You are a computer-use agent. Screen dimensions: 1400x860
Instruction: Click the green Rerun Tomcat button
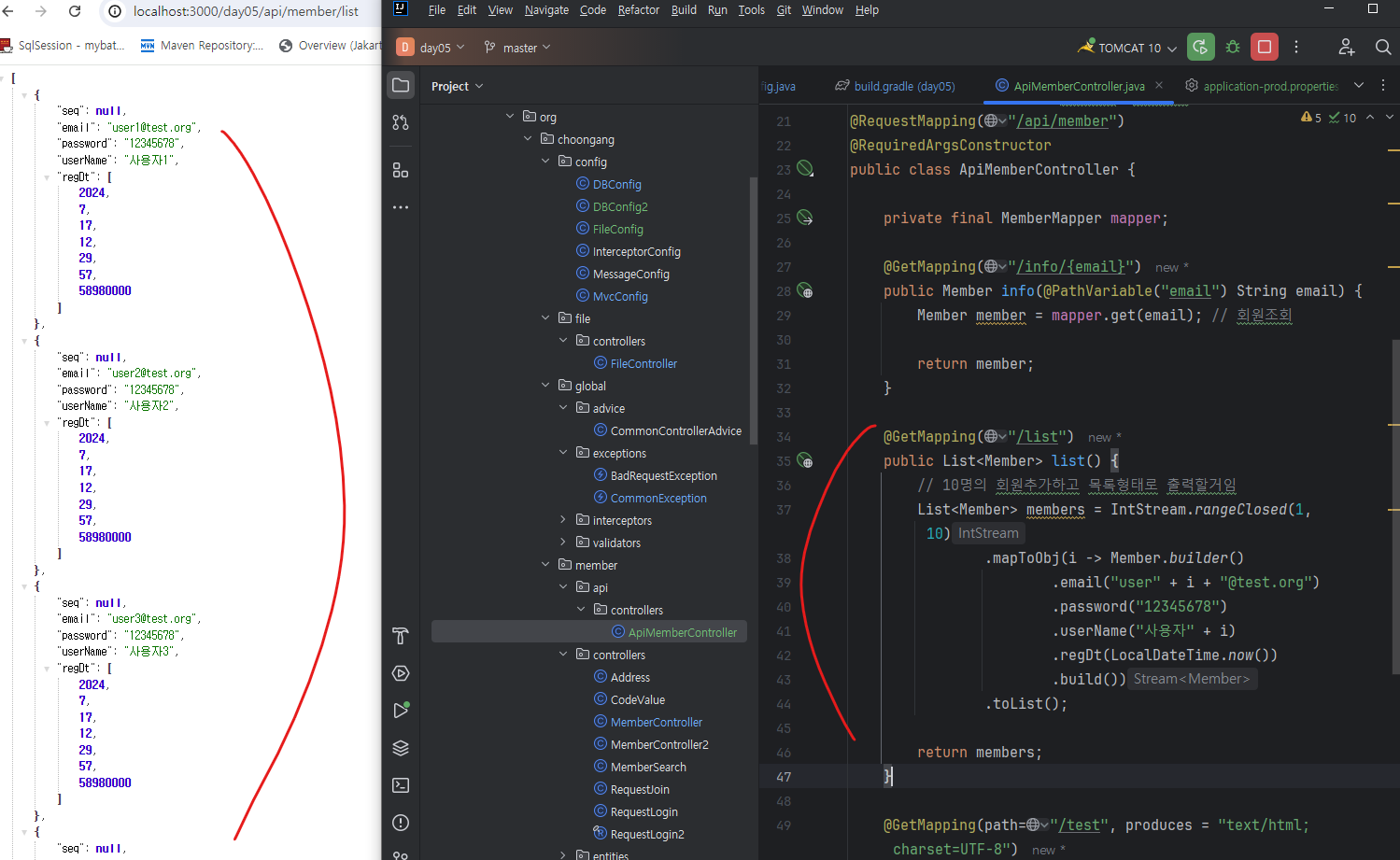pyautogui.click(x=1201, y=47)
